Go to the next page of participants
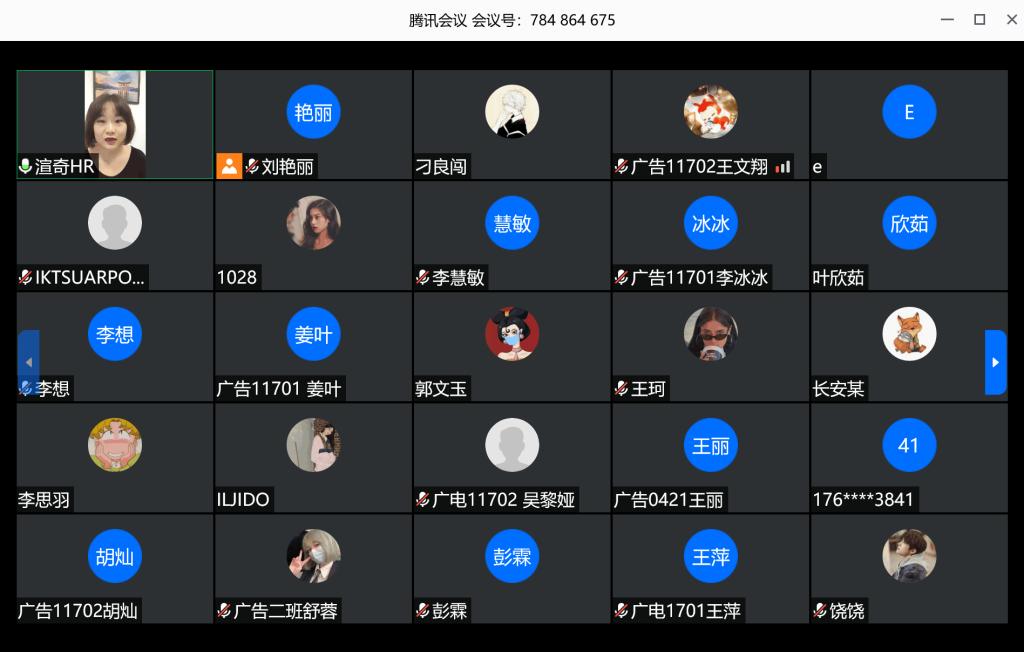 coord(995,362)
